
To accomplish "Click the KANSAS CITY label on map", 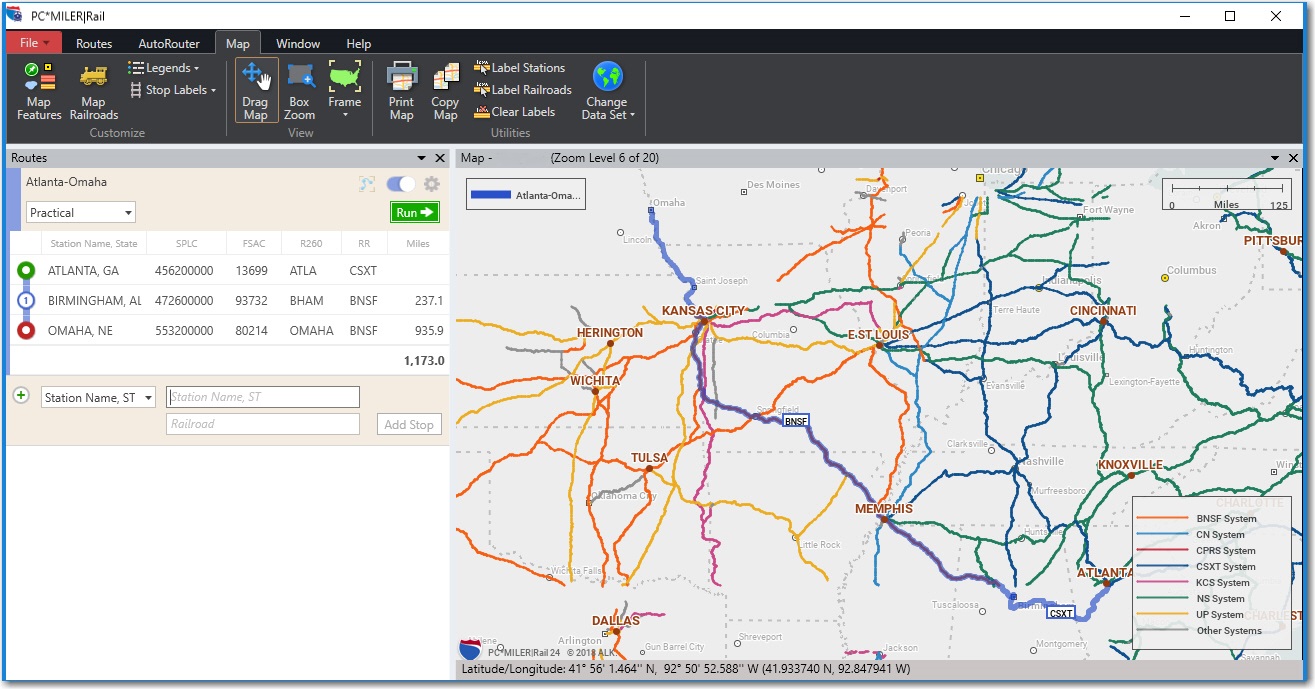I will tap(703, 311).
